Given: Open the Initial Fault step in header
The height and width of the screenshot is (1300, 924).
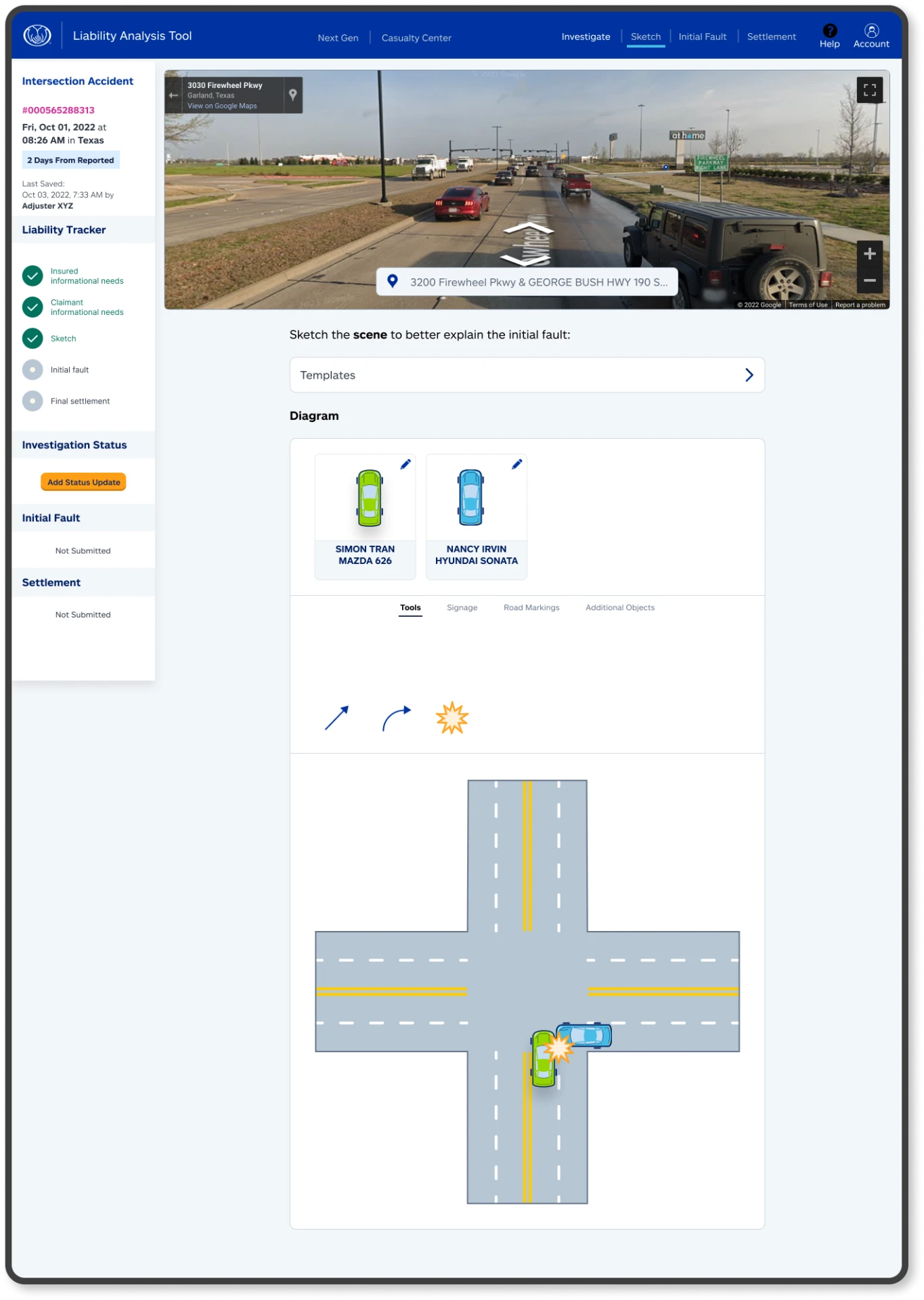Looking at the screenshot, I should (x=702, y=37).
